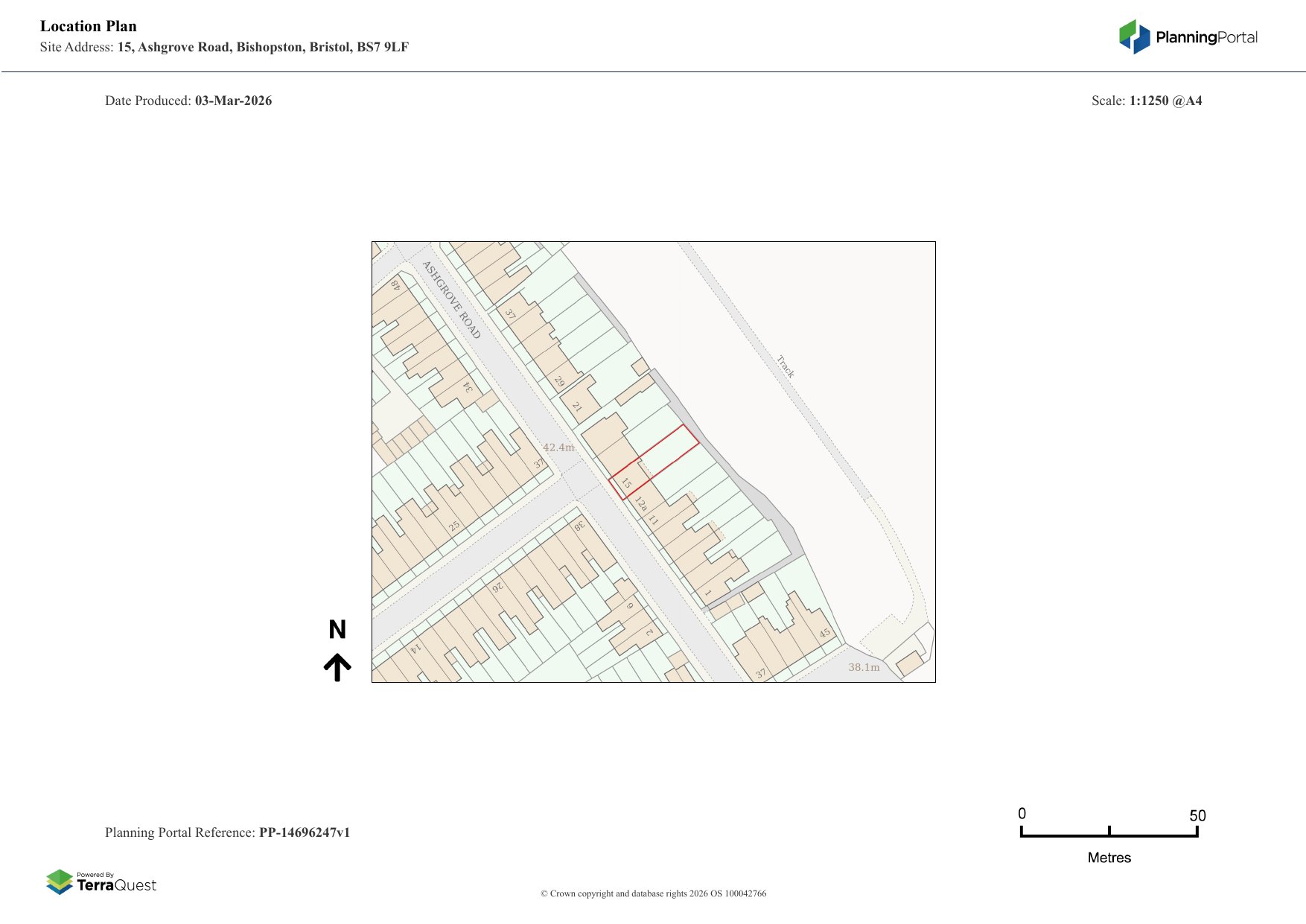Click house number 12a on the map

point(640,504)
